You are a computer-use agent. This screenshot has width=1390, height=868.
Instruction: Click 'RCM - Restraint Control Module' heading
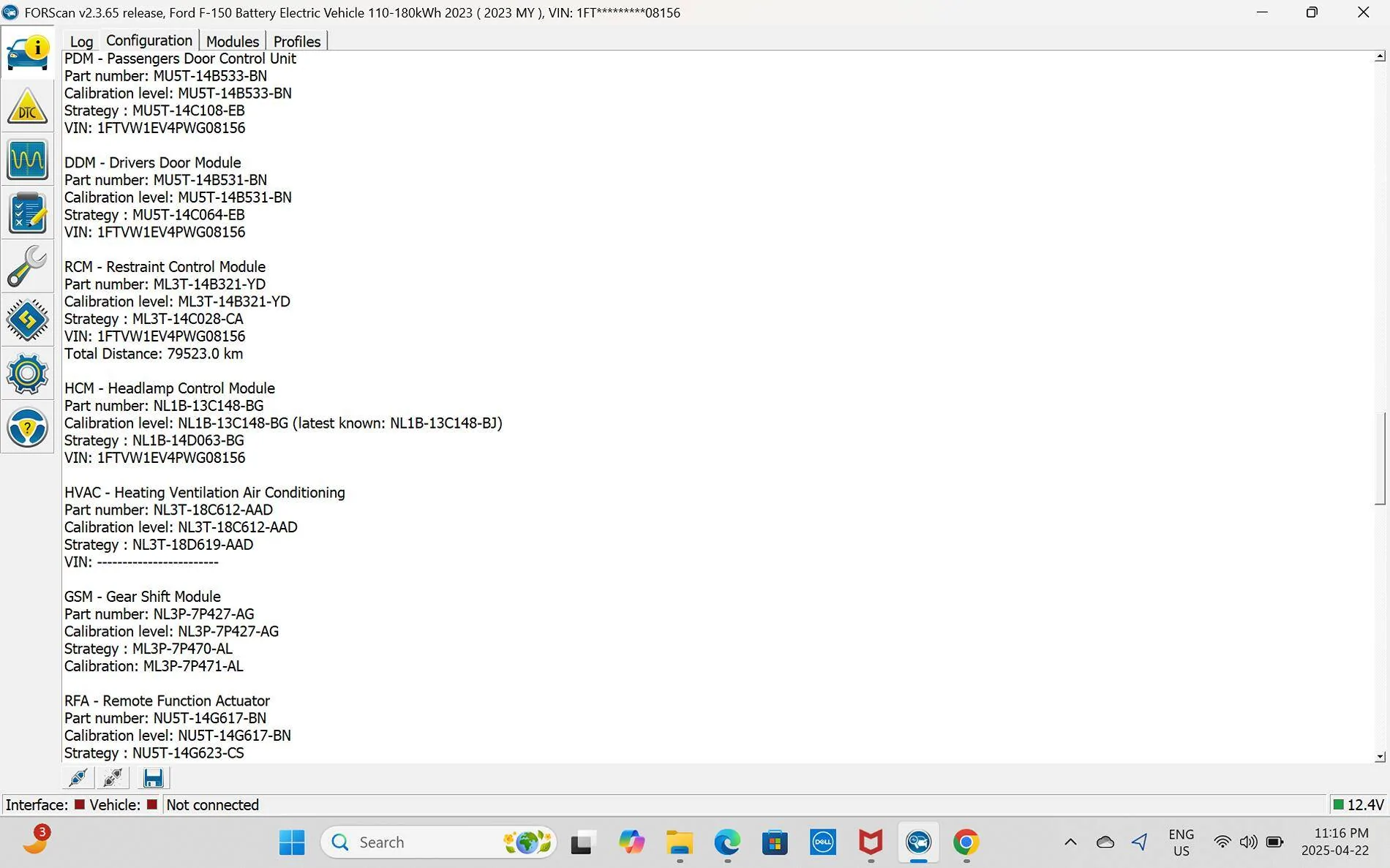pos(165,267)
